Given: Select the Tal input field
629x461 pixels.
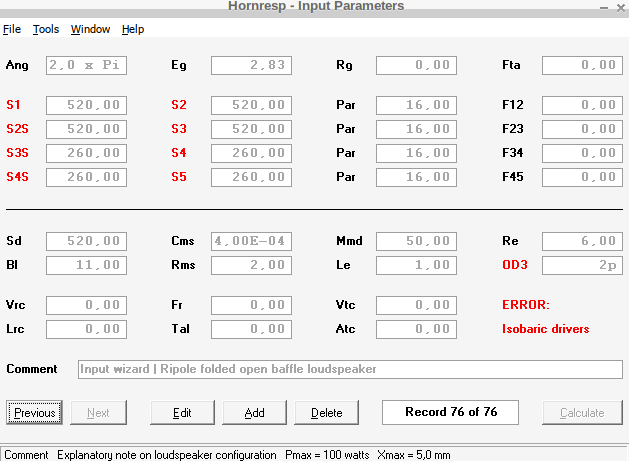Looking at the screenshot, I should click(x=252, y=329).
